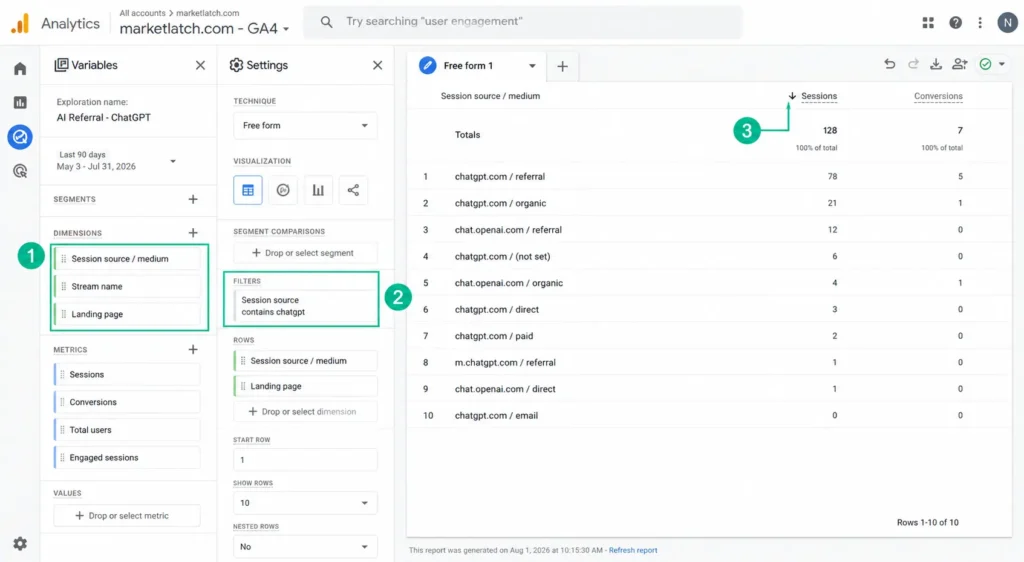Click the All accounts breadcrumb
This screenshot has height=562, width=1024.
[142, 13]
